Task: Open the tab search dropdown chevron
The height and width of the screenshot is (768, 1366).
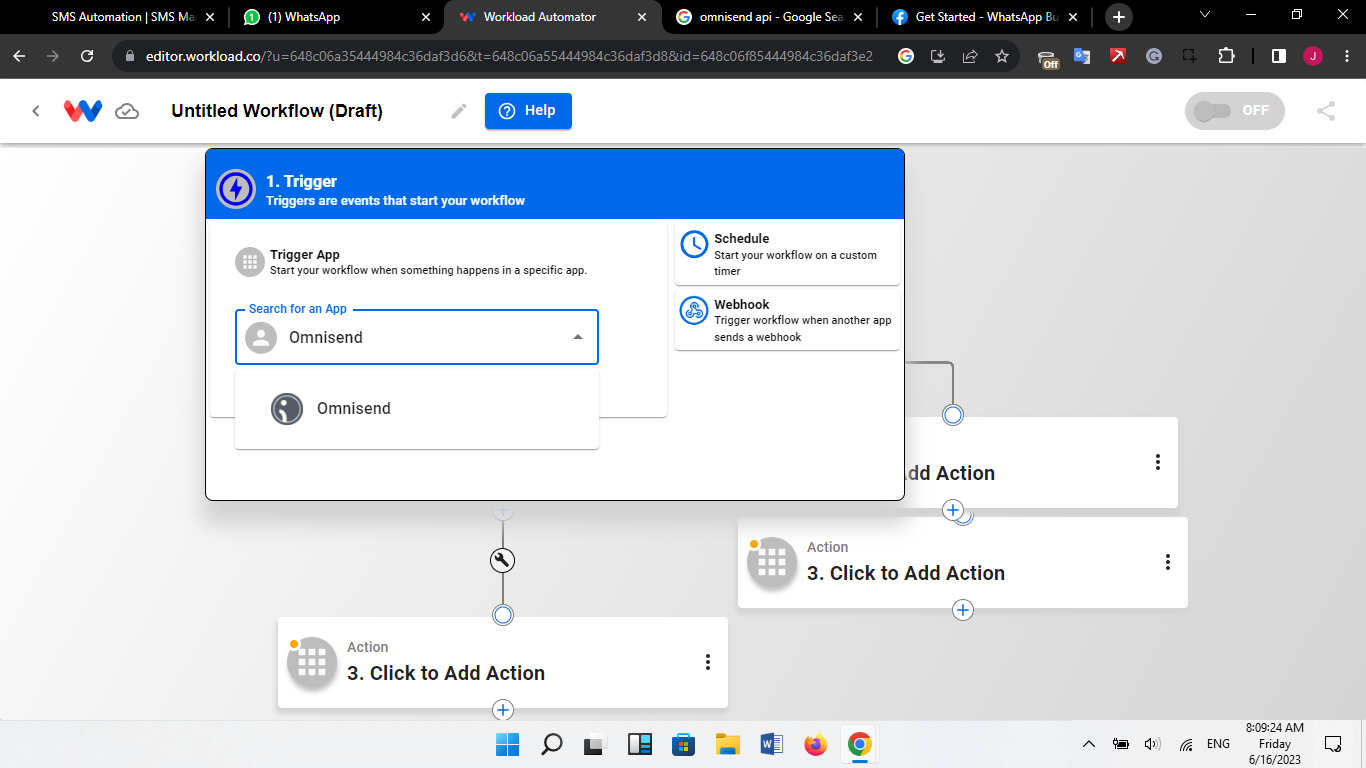Action: click(1204, 15)
